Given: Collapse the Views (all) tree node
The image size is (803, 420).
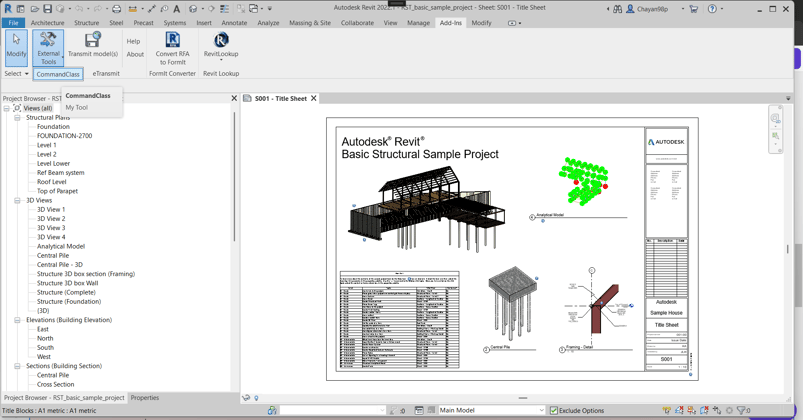Looking at the screenshot, I should click(7, 108).
